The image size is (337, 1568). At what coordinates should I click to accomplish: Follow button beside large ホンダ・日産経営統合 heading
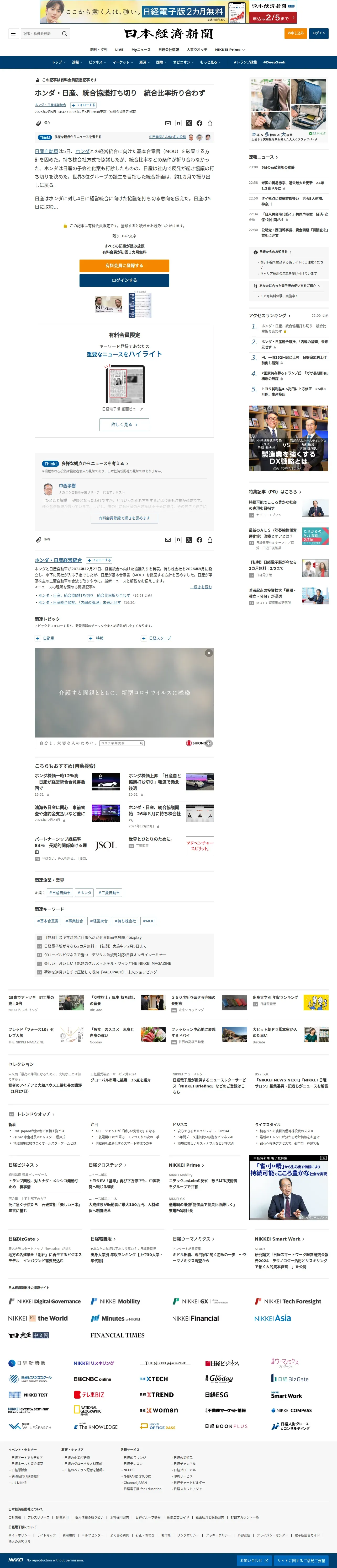coord(99,560)
